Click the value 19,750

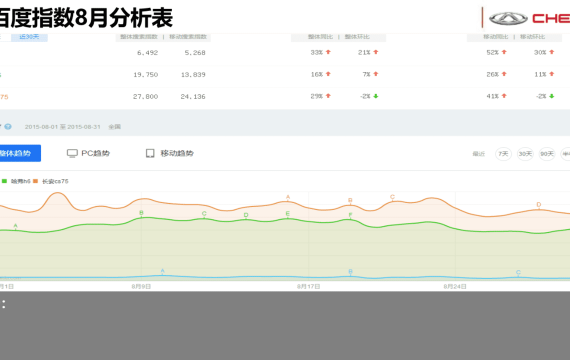point(145,75)
